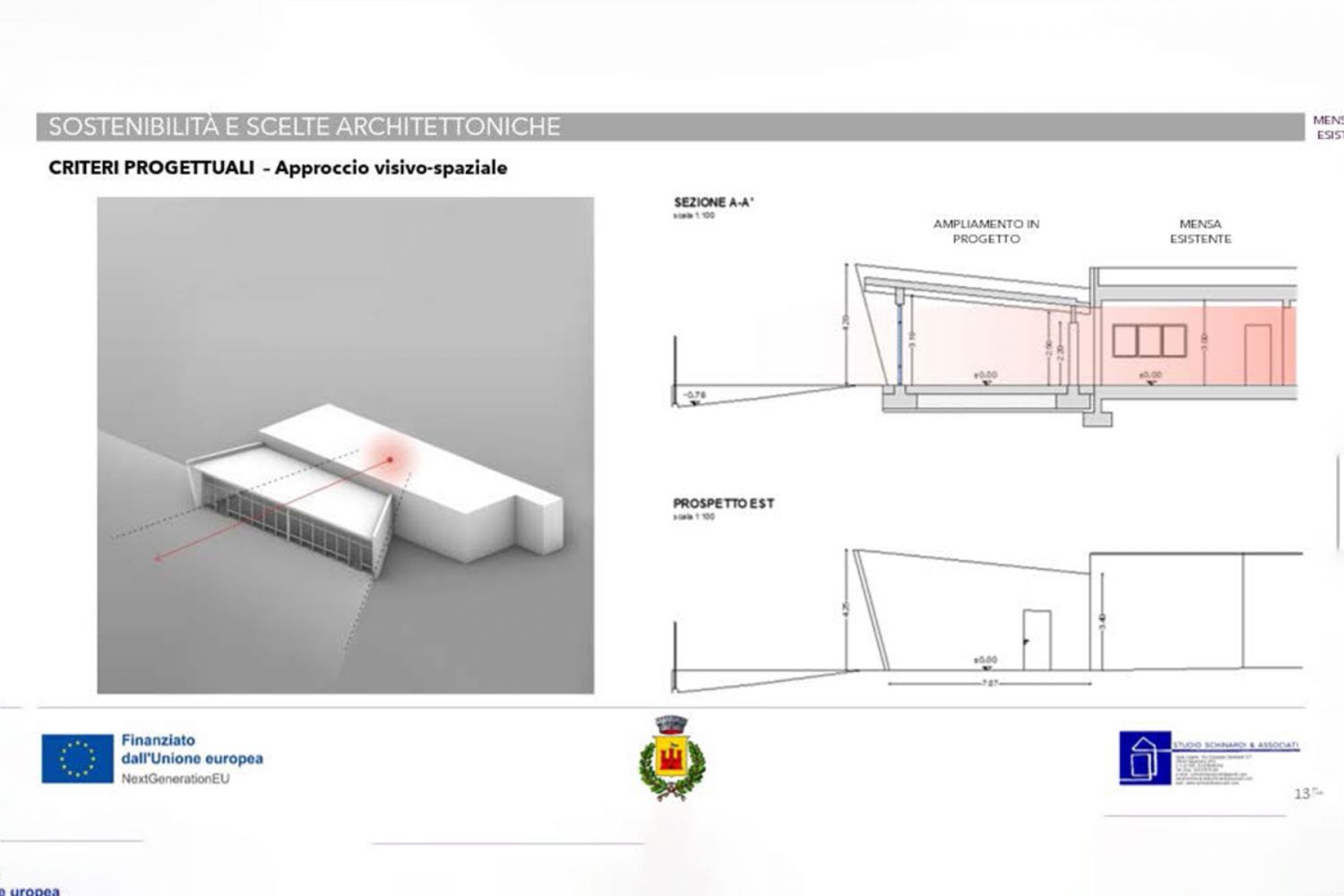This screenshot has width=1344, height=896.
Task: Click the 'AMPLIAMENTO IN PROGETTO' label
Action: pyautogui.click(x=986, y=231)
